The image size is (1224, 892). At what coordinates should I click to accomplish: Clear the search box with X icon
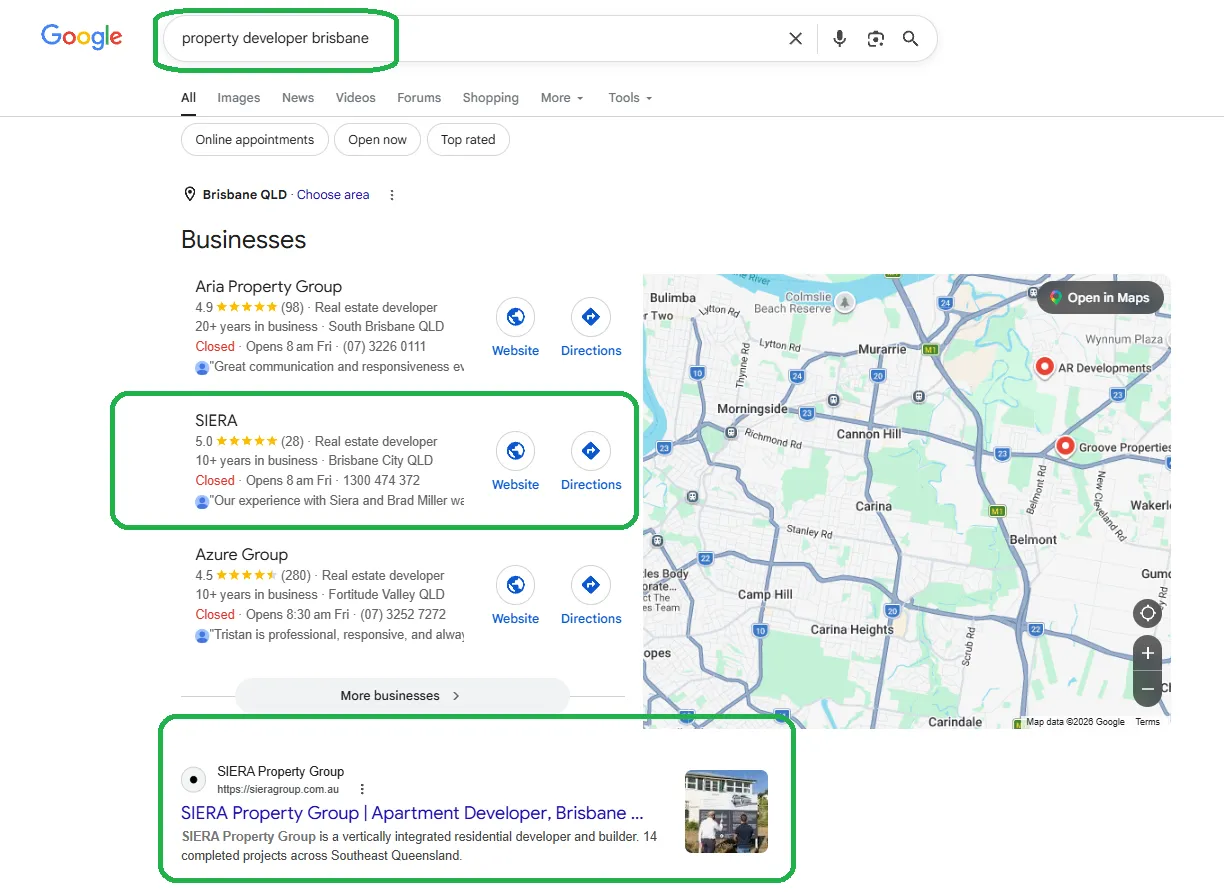[x=795, y=39]
